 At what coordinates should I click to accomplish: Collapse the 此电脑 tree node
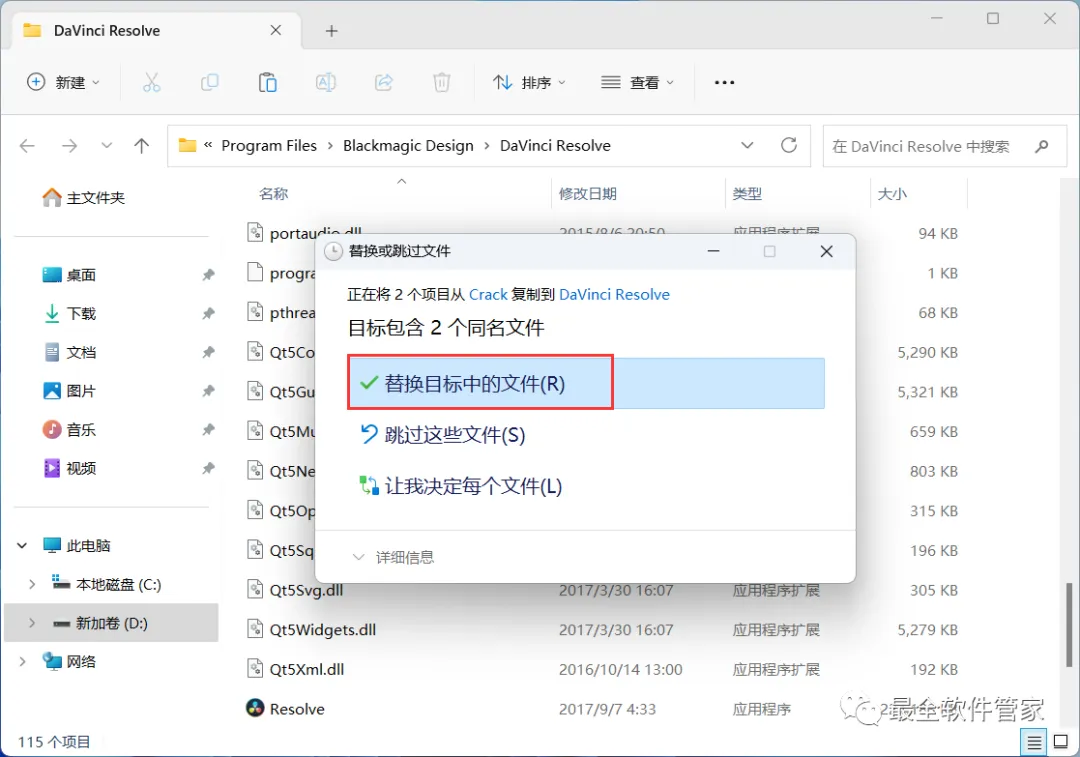click(22, 546)
